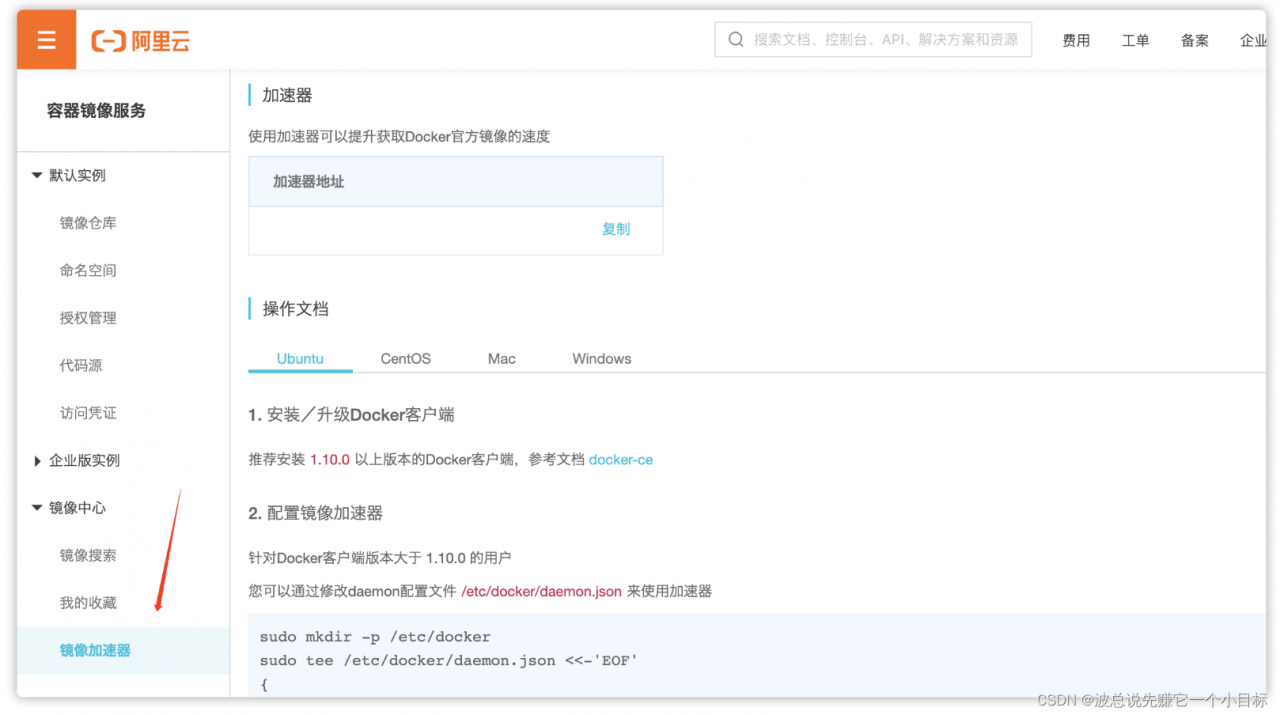Open 代码源 in the sidebar
Screen dimensions: 1280x715
81,365
